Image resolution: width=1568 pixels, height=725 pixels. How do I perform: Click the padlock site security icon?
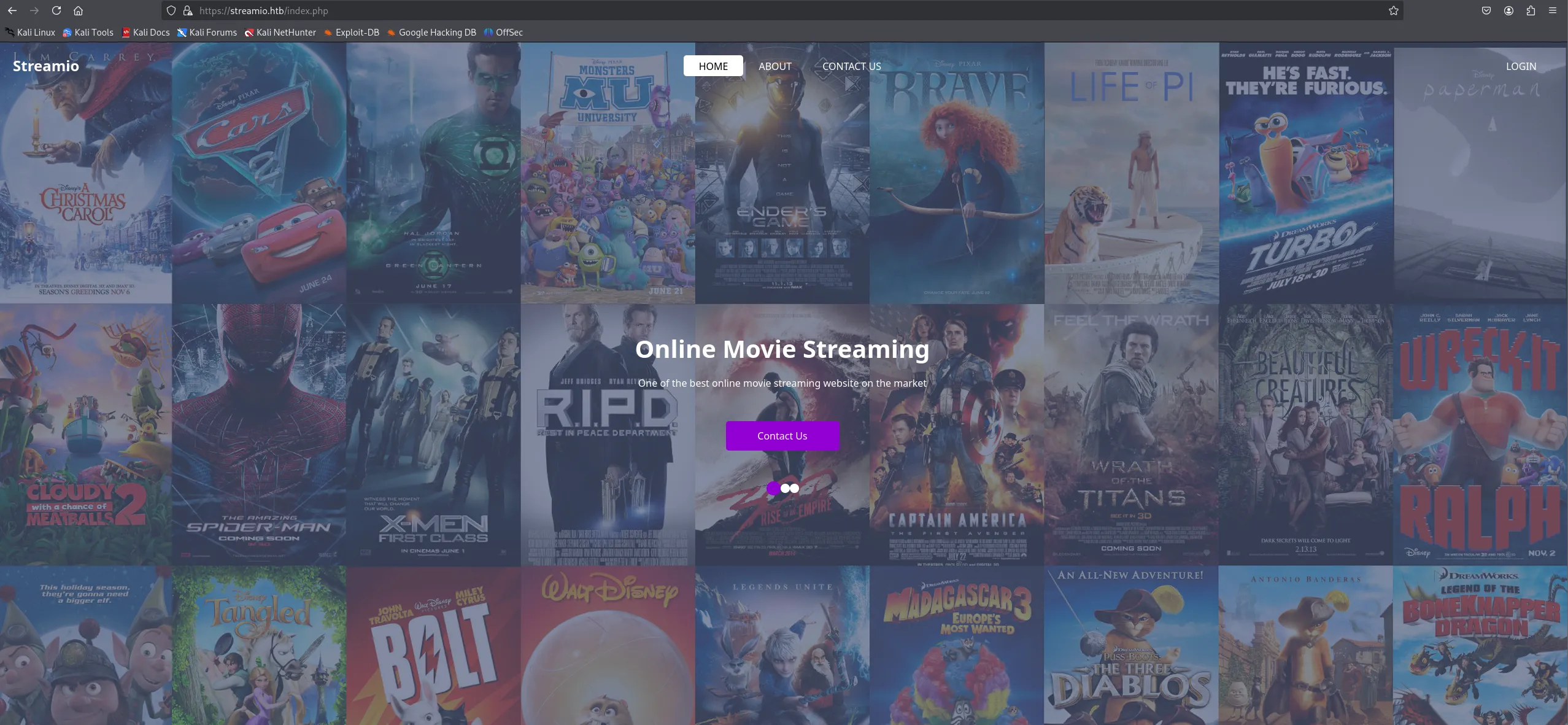click(x=188, y=10)
